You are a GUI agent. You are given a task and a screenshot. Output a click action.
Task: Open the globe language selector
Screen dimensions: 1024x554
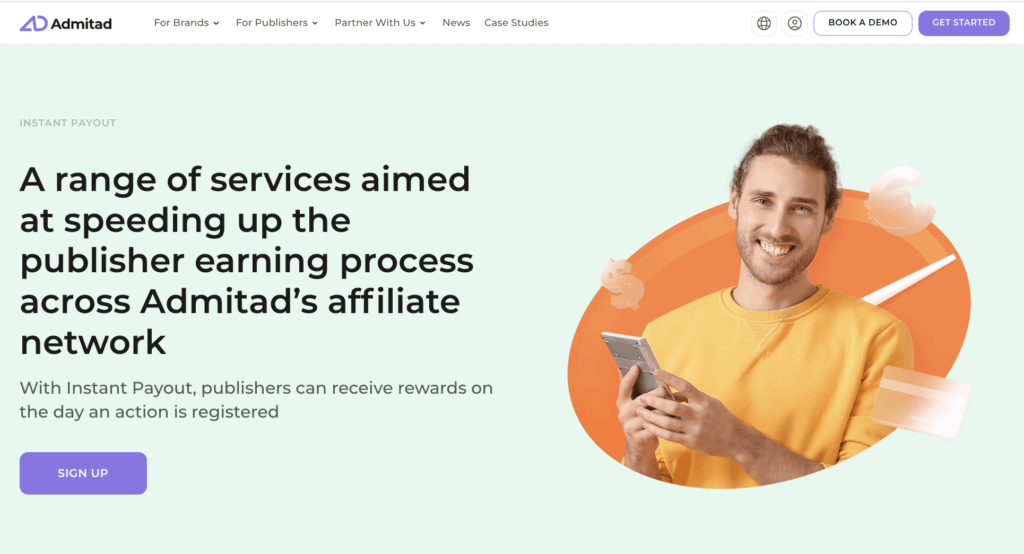[x=763, y=24]
